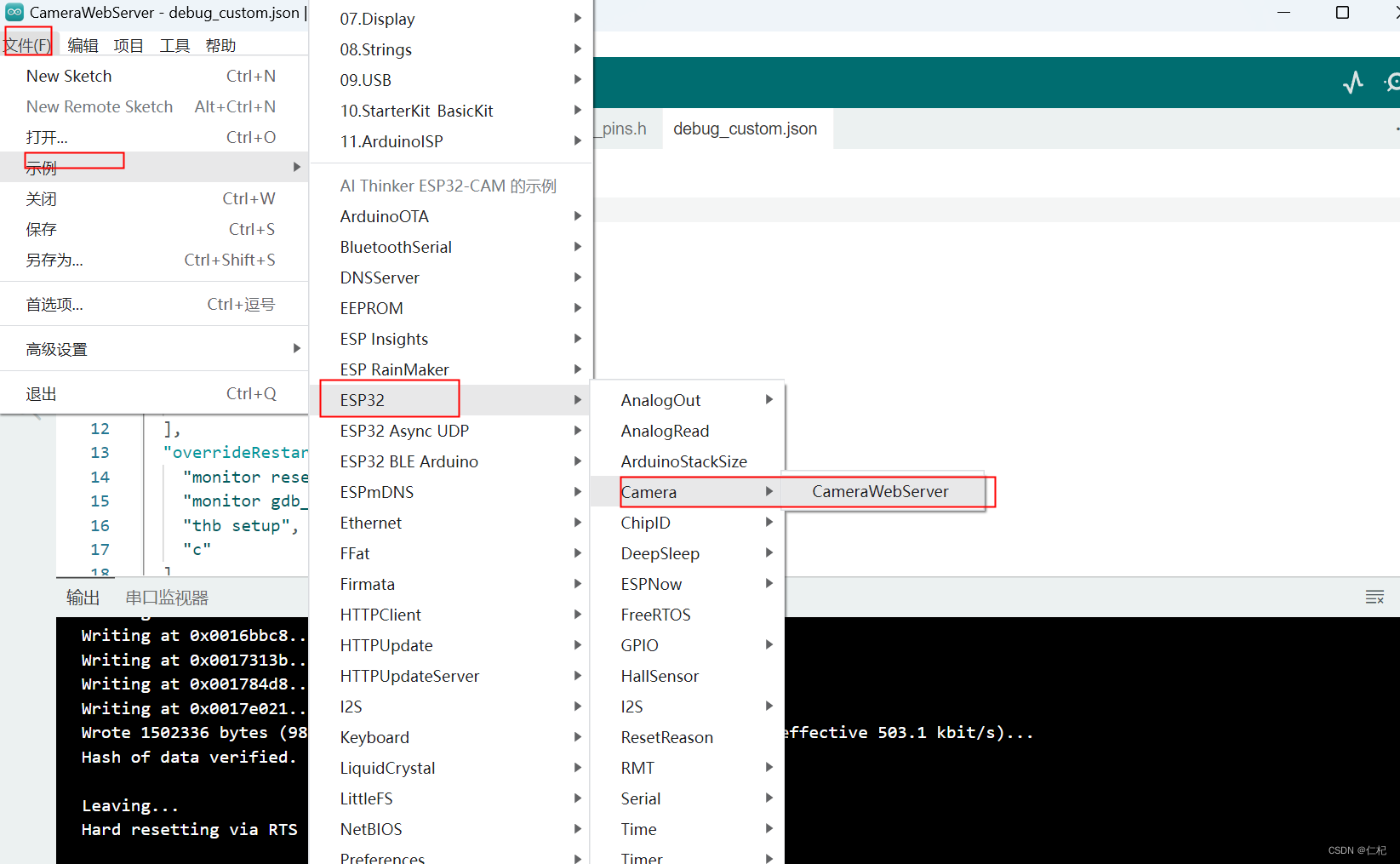Click 关闭 in file menu
The image size is (1400, 864).
pos(154,198)
